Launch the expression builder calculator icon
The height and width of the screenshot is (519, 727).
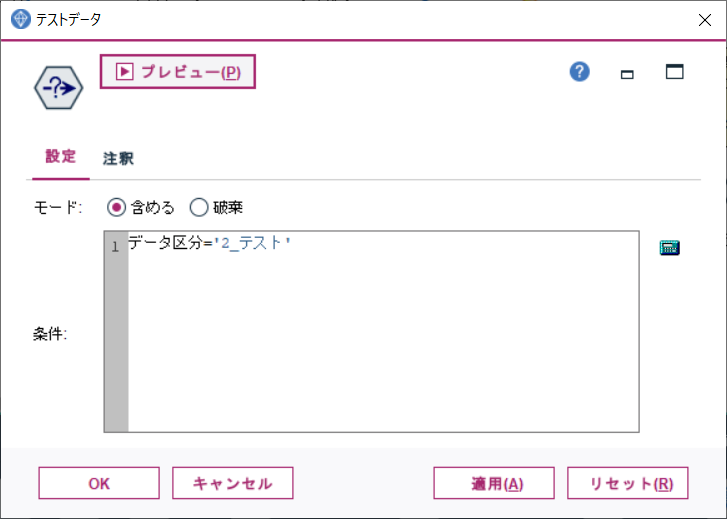[x=670, y=248]
